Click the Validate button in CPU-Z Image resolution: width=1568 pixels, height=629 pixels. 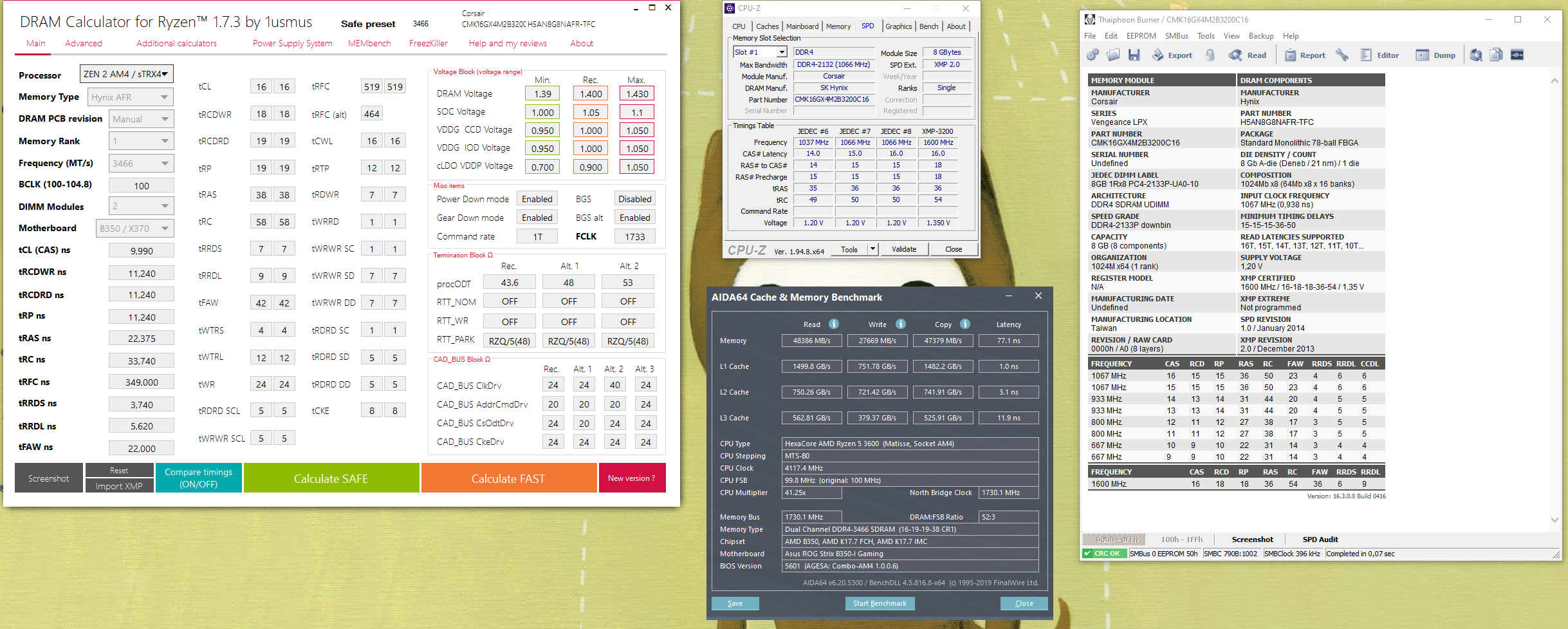point(904,249)
